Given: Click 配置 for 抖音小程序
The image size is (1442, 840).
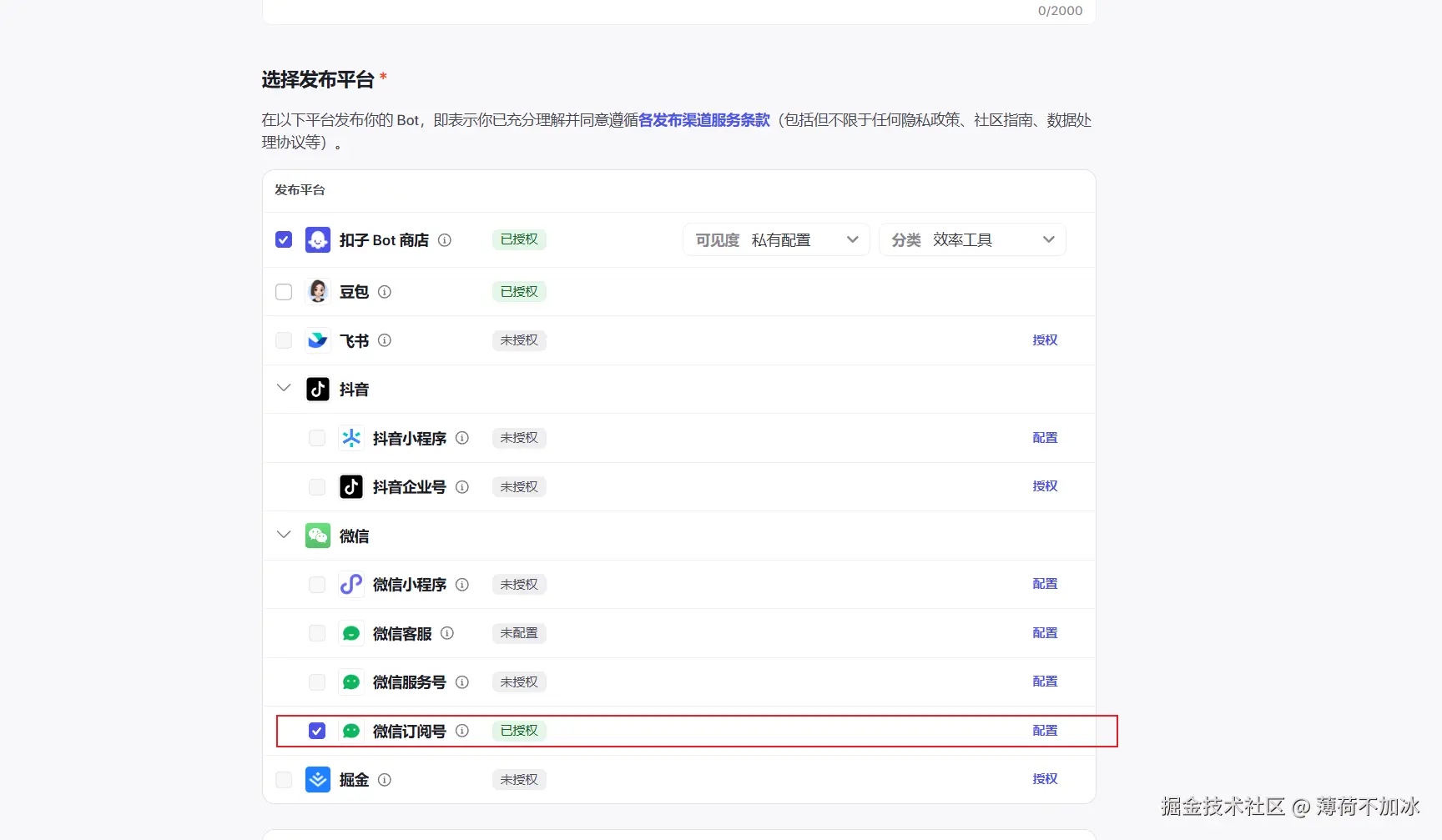Looking at the screenshot, I should coord(1045,438).
